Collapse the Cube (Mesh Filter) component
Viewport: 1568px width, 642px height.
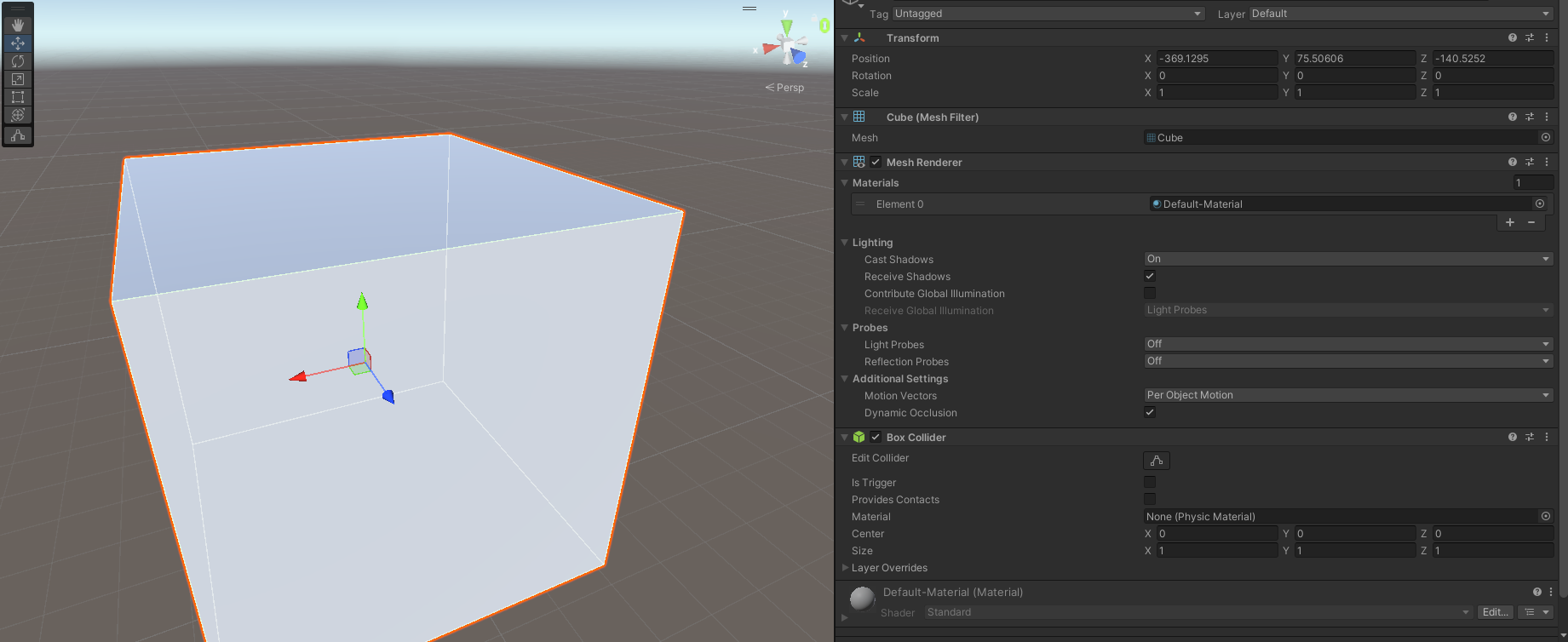tap(844, 117)
